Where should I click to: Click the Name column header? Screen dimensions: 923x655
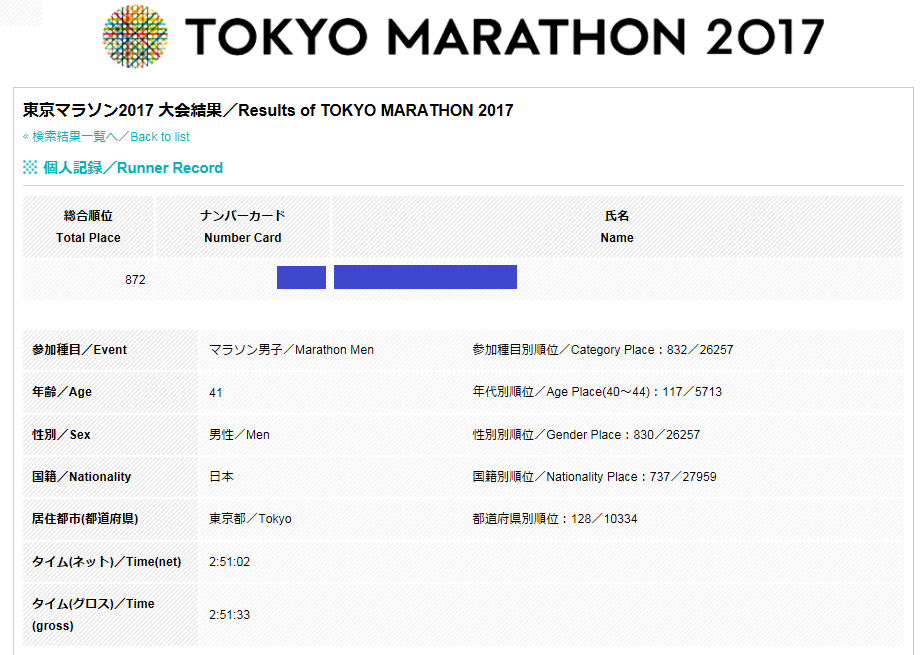point(617,227)
